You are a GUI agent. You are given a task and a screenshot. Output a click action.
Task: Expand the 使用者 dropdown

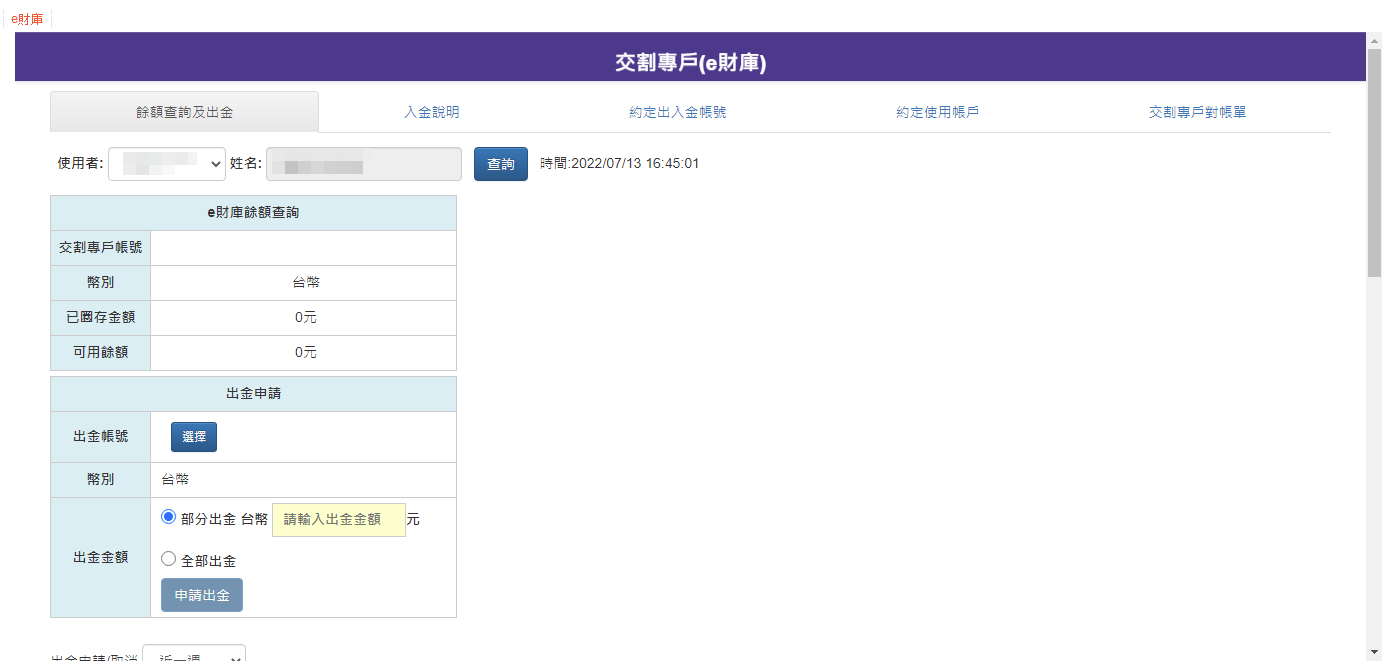(x=167, y=164)
